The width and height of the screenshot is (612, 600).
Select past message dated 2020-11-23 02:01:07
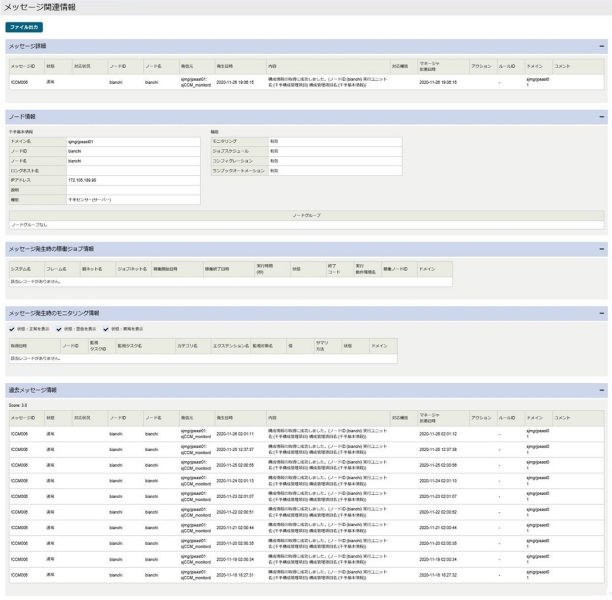point(307,497)
